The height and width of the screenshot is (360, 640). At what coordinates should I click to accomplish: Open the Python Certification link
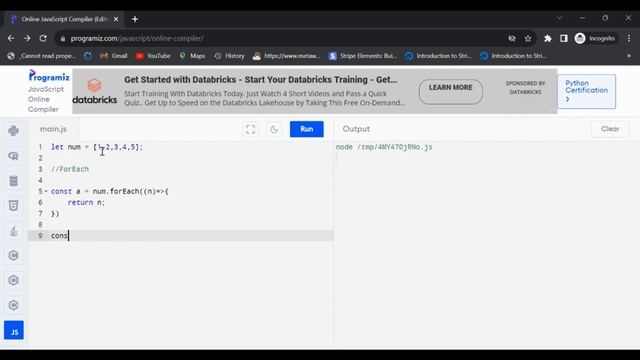tap(586, 91)
